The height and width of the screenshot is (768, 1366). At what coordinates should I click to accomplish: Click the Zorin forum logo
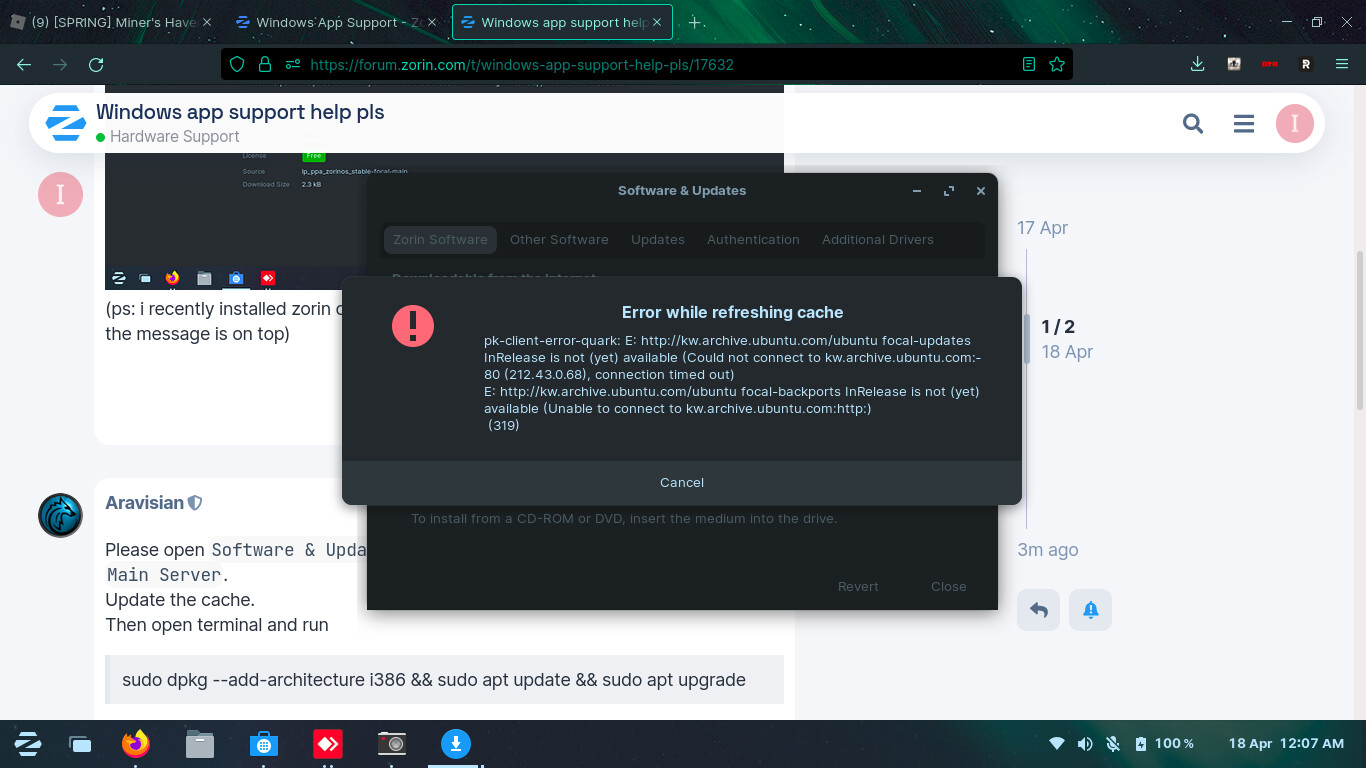point(66,124)
